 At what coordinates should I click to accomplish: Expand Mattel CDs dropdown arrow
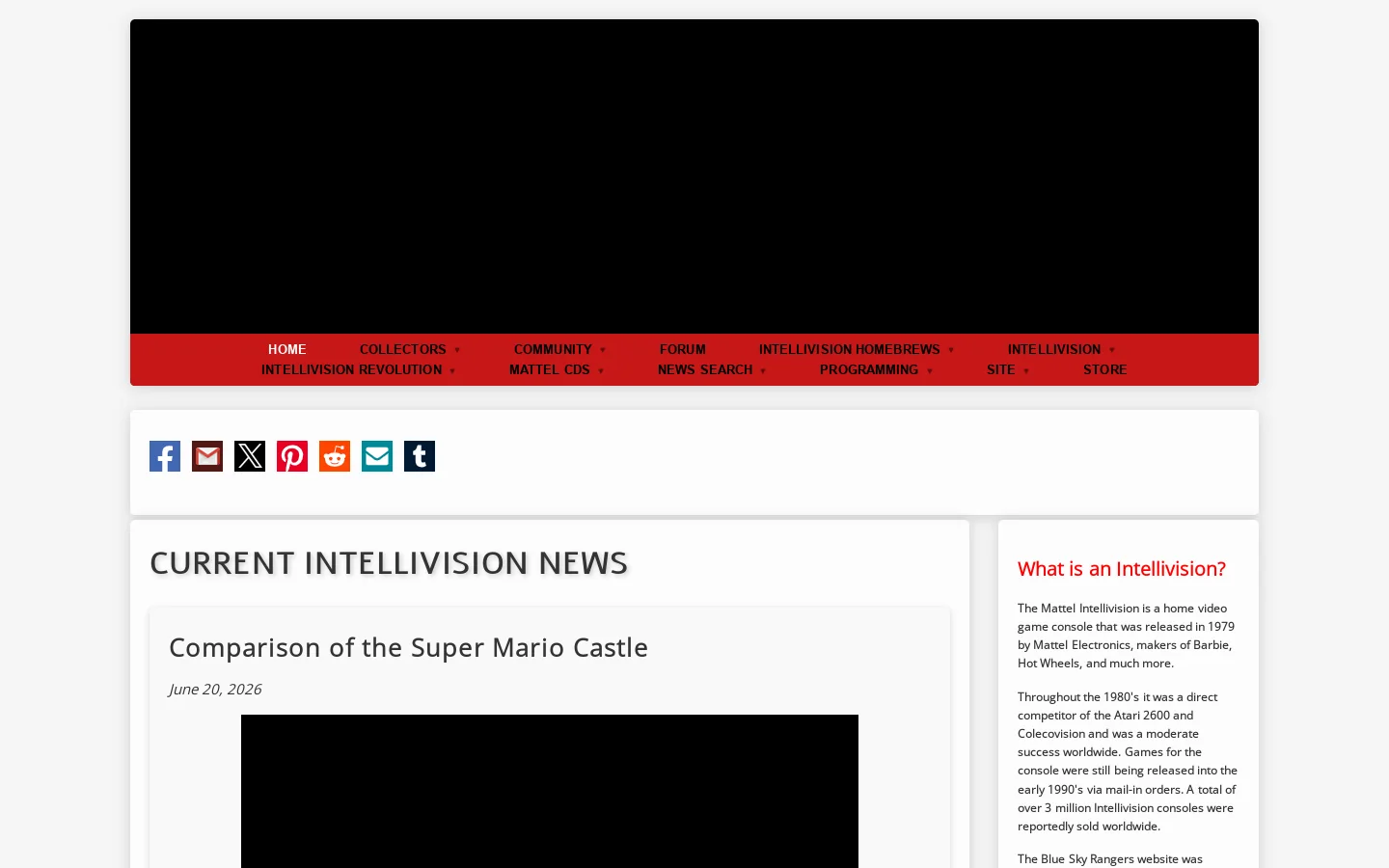point(601,371)
